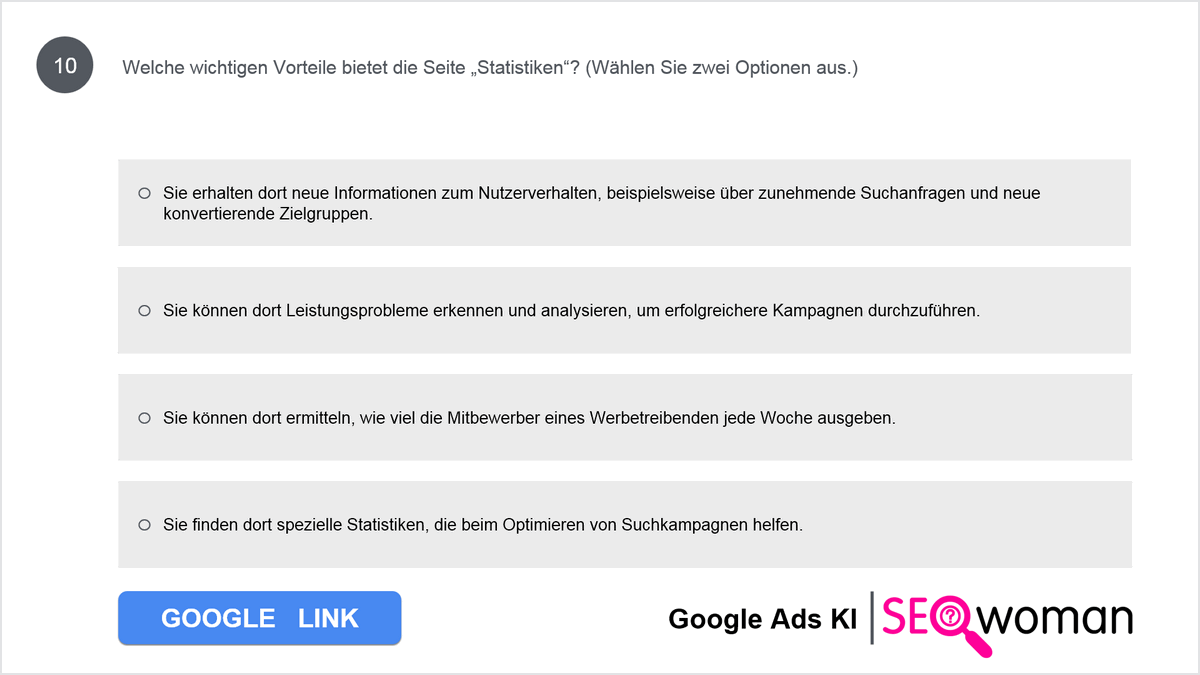The width and height of the screenshot is (1200, 675).
Task: Click the pink divider line beside Google Ads KI
Action: [873, 618]
